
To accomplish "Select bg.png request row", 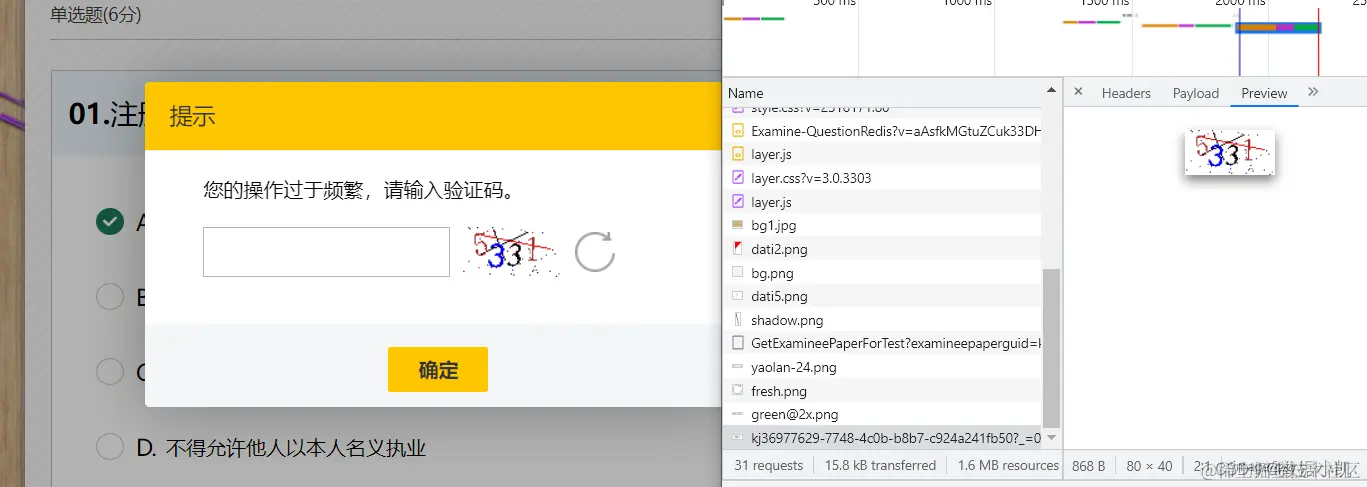I will (x=884, y=273).
